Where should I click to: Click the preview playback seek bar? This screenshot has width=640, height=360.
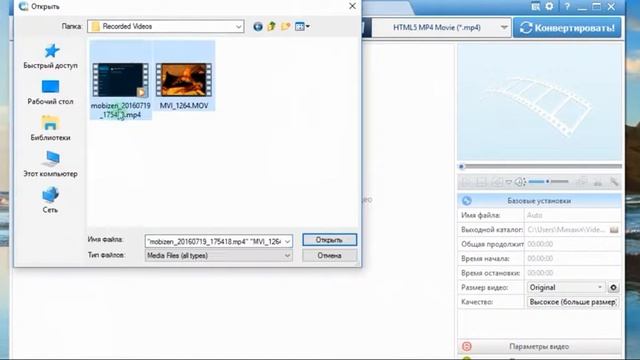point(540,166)
